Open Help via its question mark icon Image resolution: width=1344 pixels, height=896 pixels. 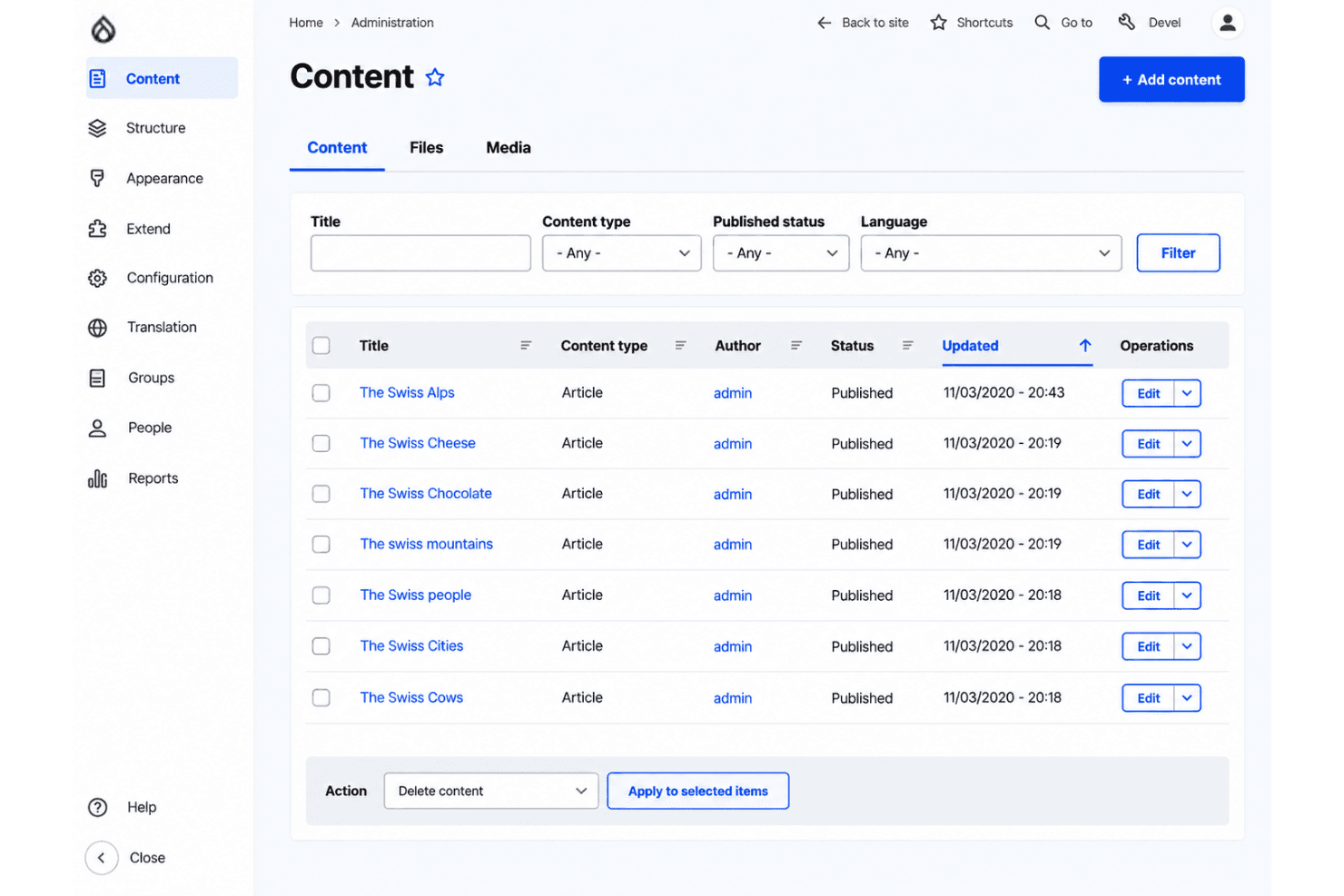[x=97, y=807]
